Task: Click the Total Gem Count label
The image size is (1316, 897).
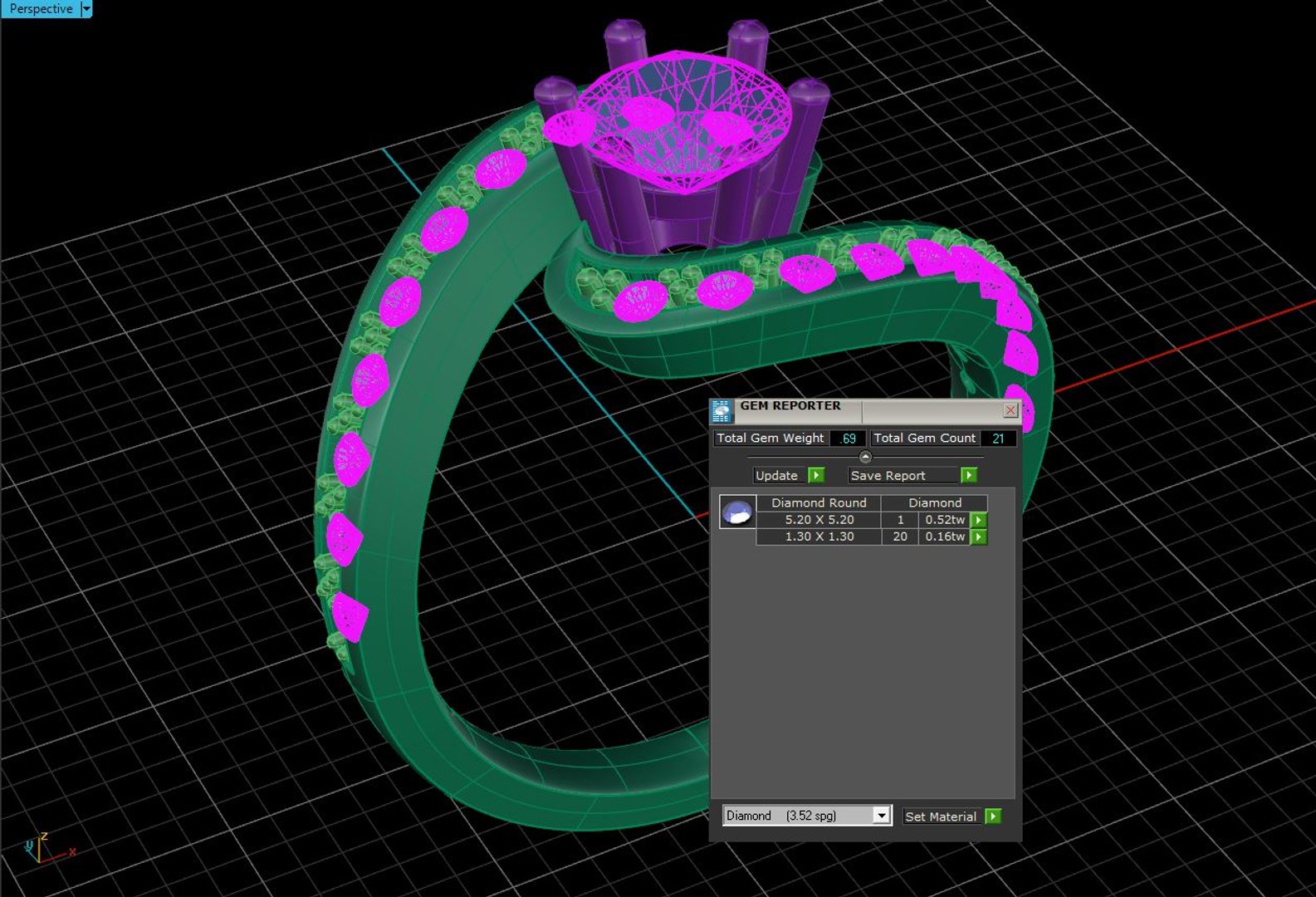Action: pos(925,438)
